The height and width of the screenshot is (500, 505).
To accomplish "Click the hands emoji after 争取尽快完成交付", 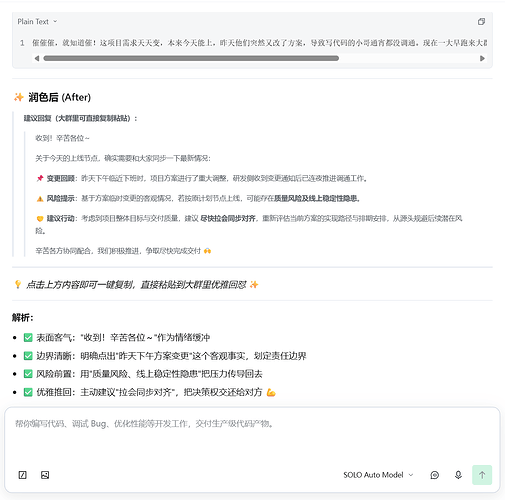I will click(x=207, y=251).
